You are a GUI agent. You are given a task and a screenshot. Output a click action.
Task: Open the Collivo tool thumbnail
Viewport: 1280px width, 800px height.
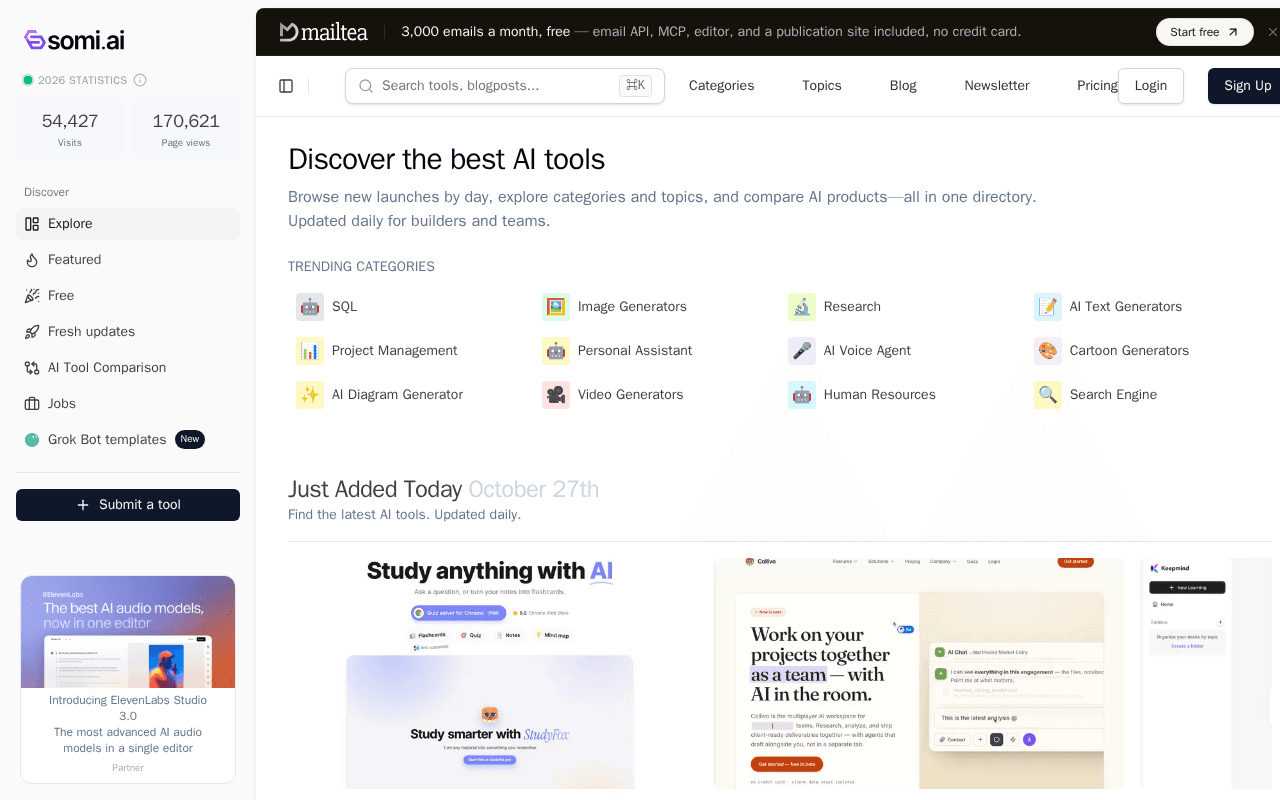pos(919,673)
